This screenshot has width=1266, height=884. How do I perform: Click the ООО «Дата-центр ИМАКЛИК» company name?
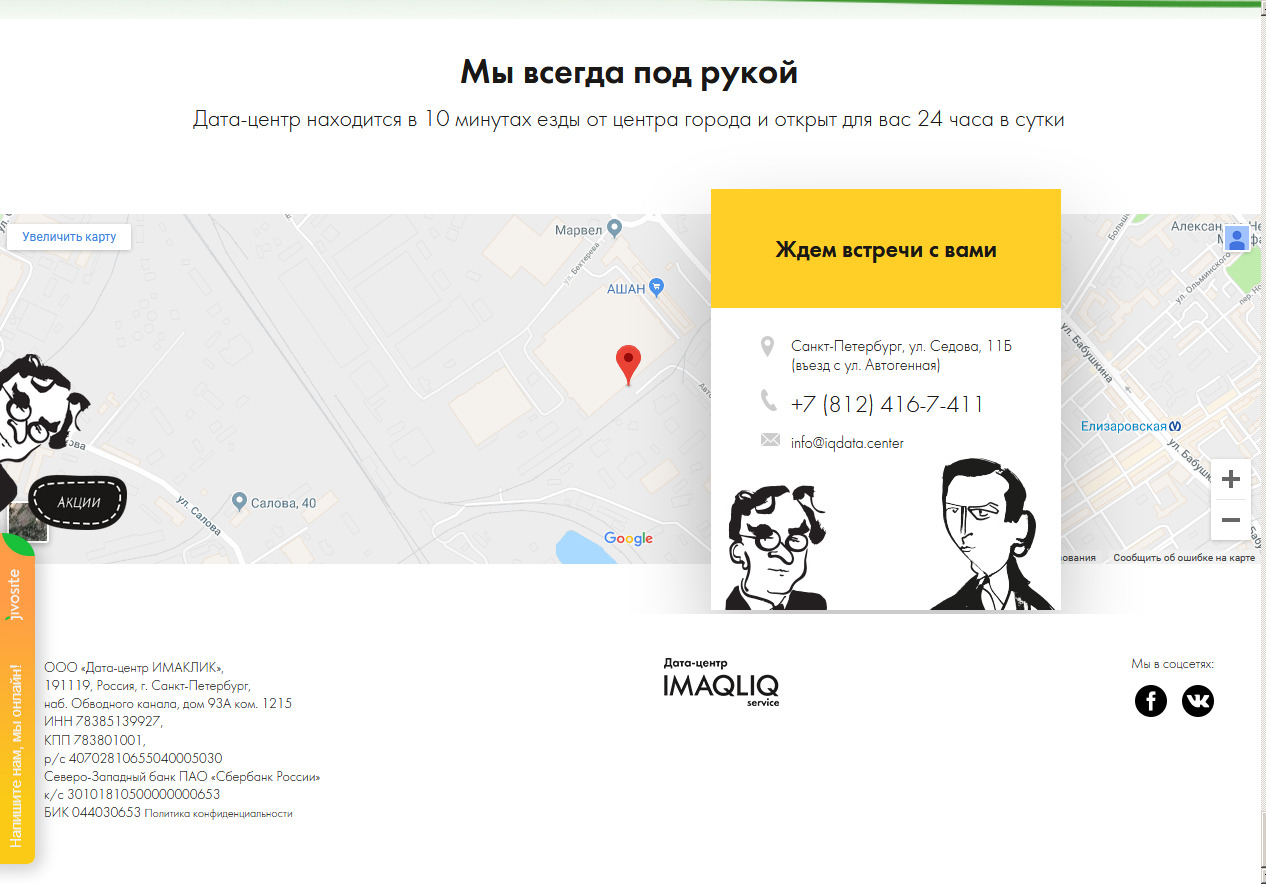(x=134, y=667)
